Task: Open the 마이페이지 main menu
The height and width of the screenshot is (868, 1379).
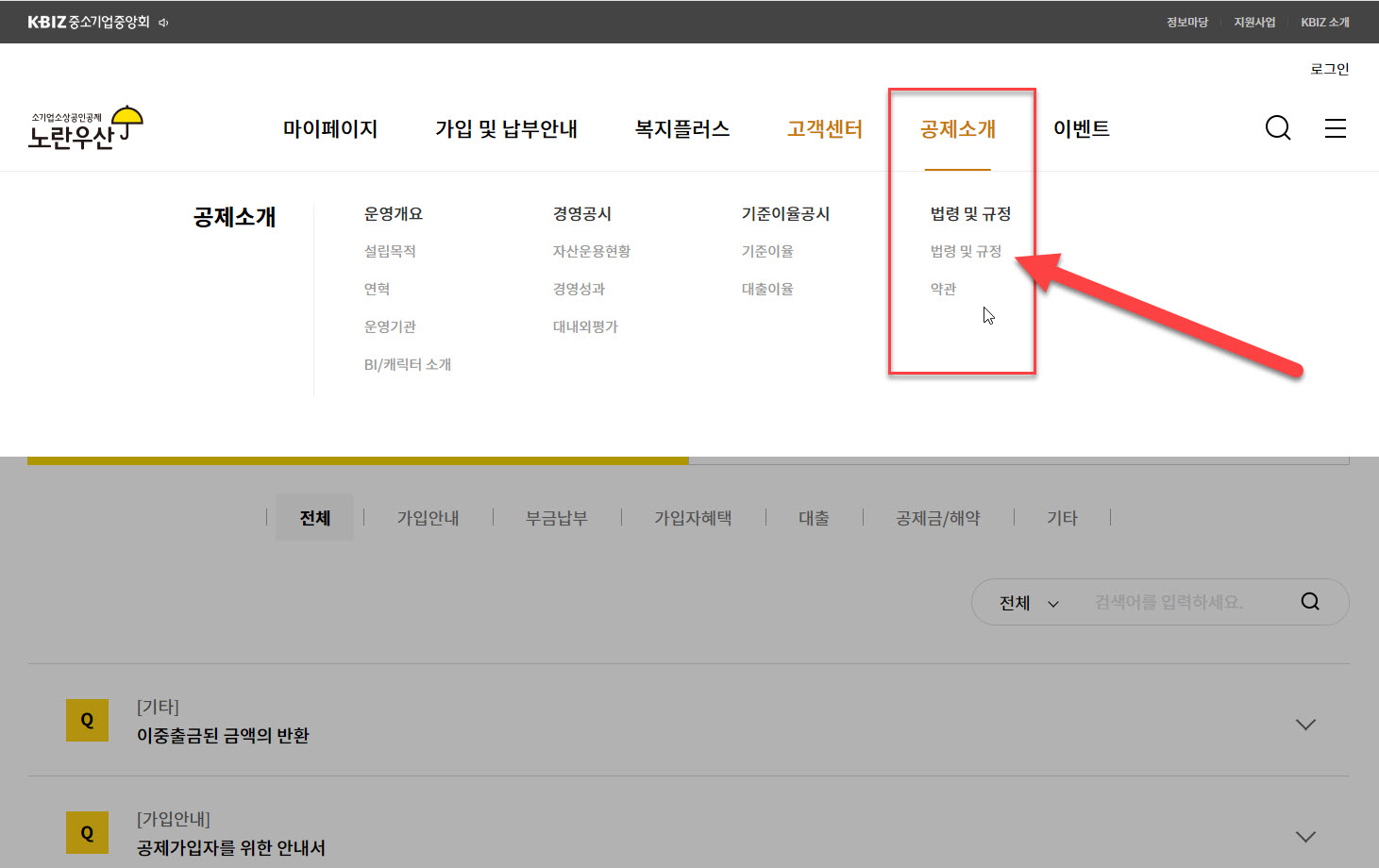Action: pos(330,129)
